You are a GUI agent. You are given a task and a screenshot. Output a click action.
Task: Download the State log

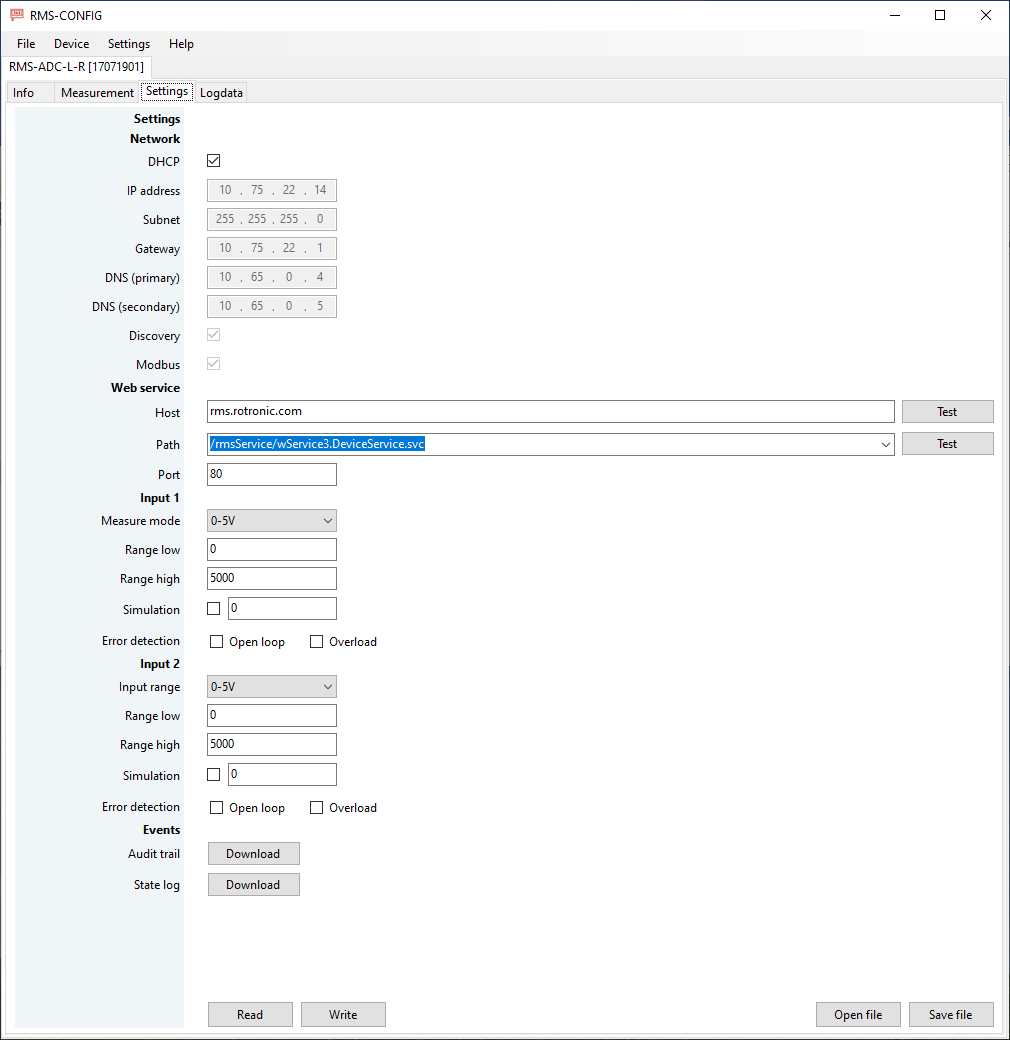tap(253, 885)
